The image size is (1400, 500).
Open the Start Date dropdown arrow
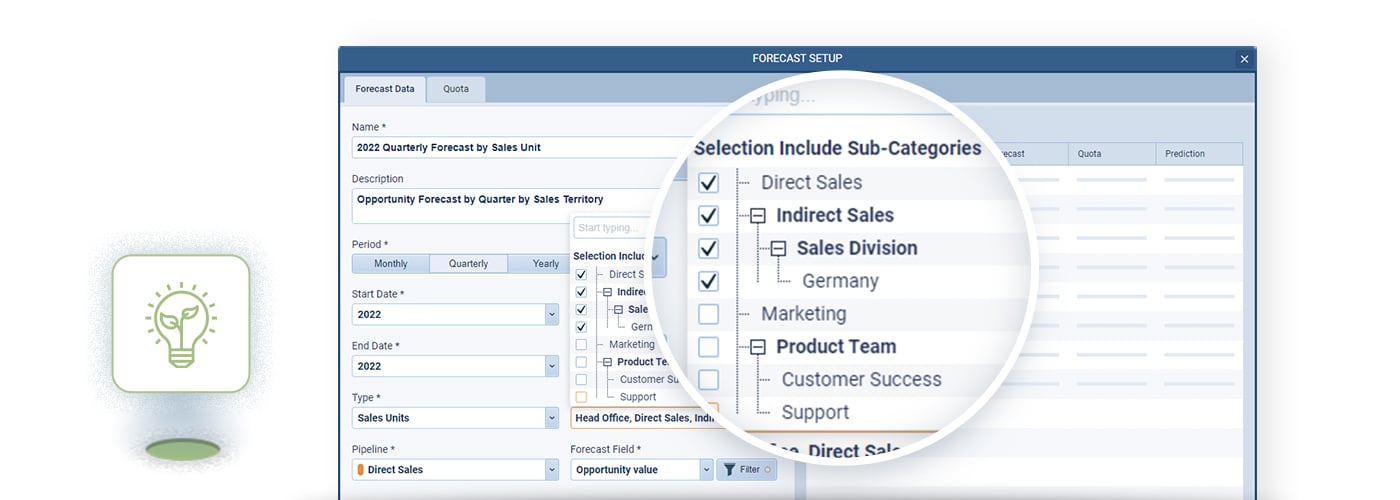[552, 314]
